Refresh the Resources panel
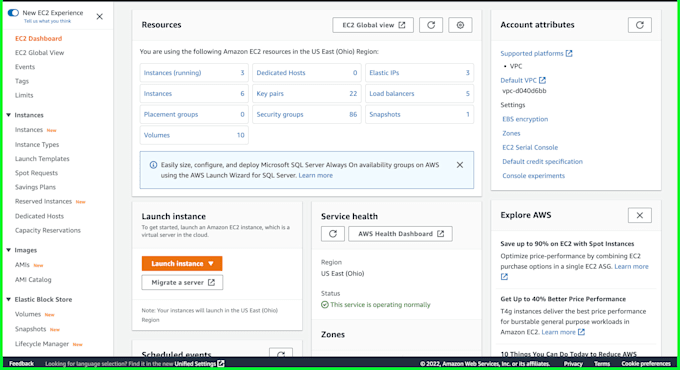This screenshot has width=680, height=370. [431, 25]
